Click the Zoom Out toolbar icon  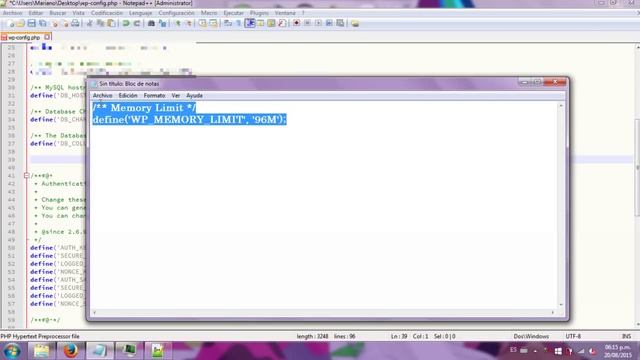[x=189, y=23]
